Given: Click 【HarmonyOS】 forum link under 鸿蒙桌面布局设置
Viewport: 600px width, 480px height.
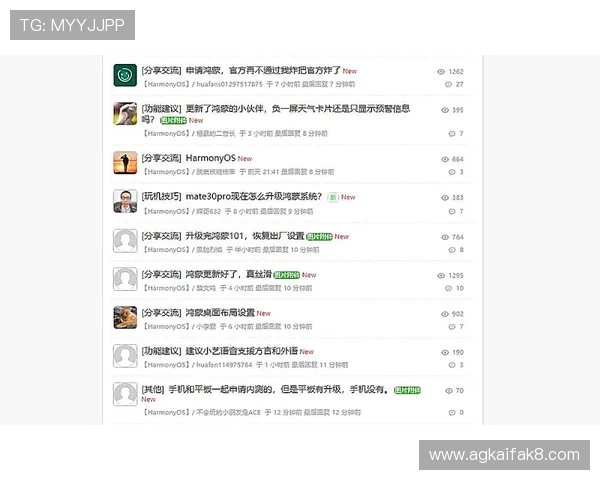Looking at the screenshot, I should coord(166,327).
